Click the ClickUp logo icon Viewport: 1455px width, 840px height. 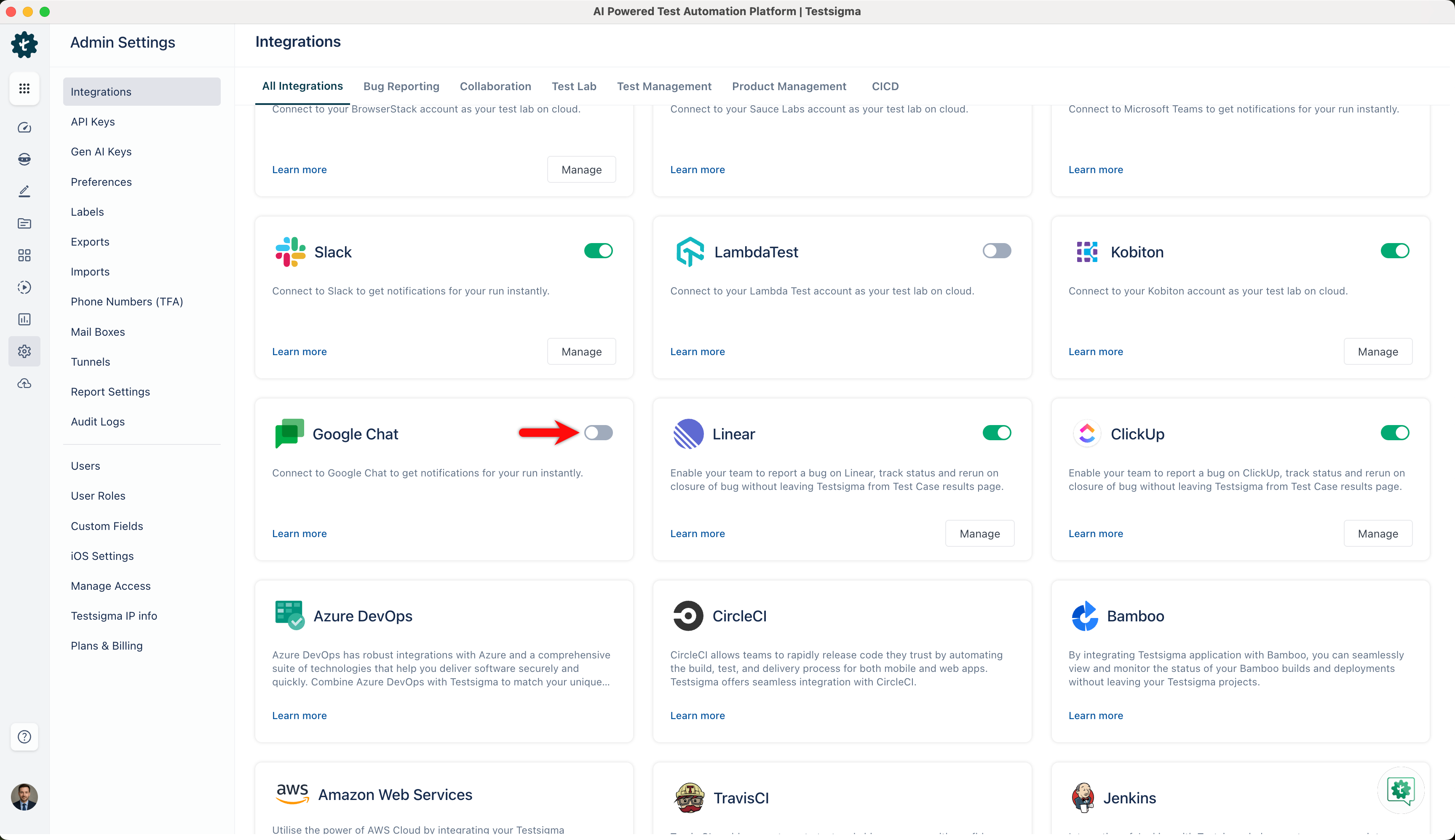[1087, 433]
